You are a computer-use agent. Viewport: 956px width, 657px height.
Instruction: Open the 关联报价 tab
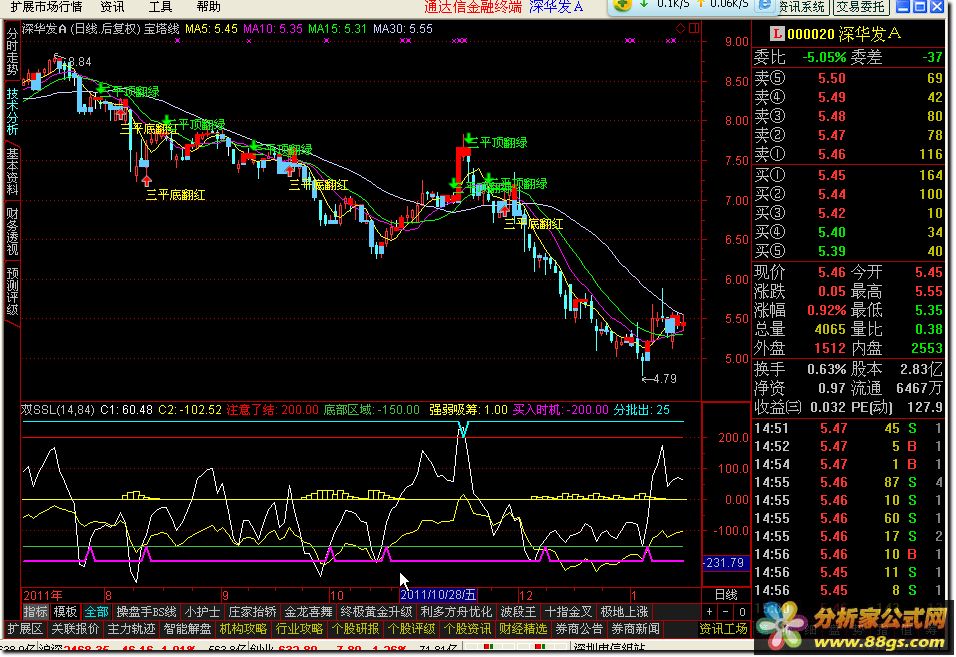coord(75,629)
